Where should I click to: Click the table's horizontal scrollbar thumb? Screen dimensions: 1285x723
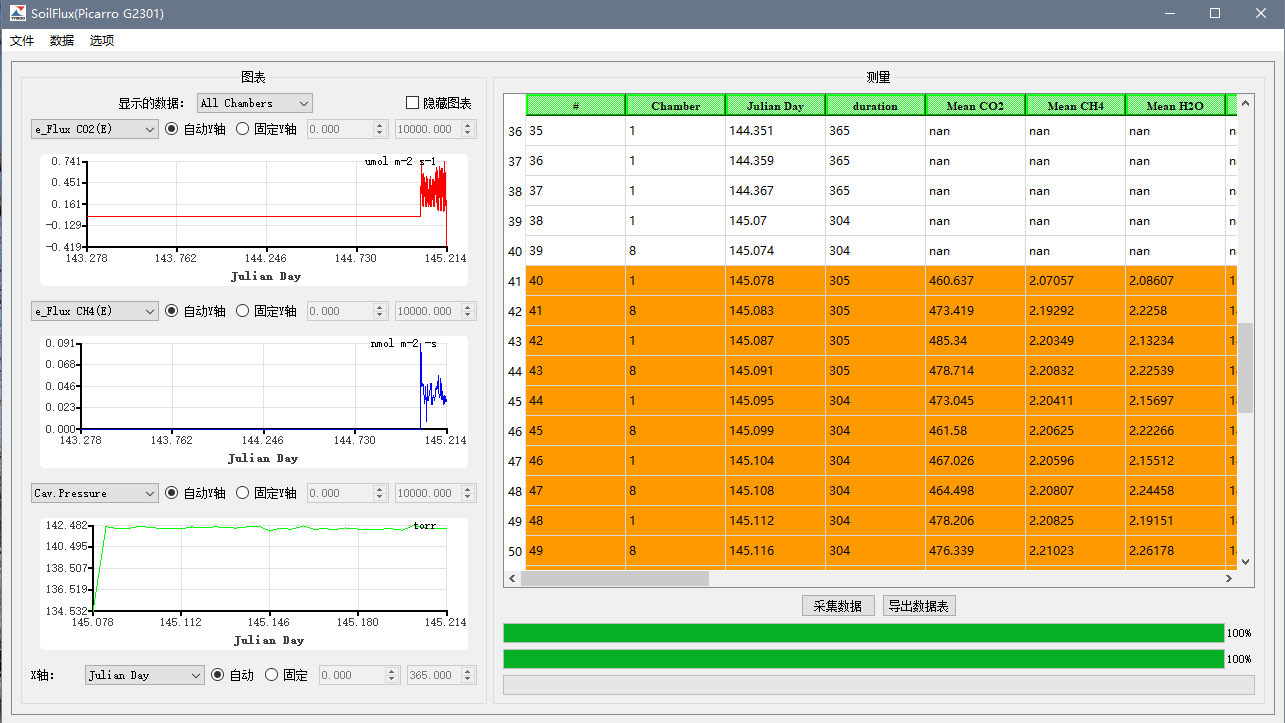click(x=614, y=578)
